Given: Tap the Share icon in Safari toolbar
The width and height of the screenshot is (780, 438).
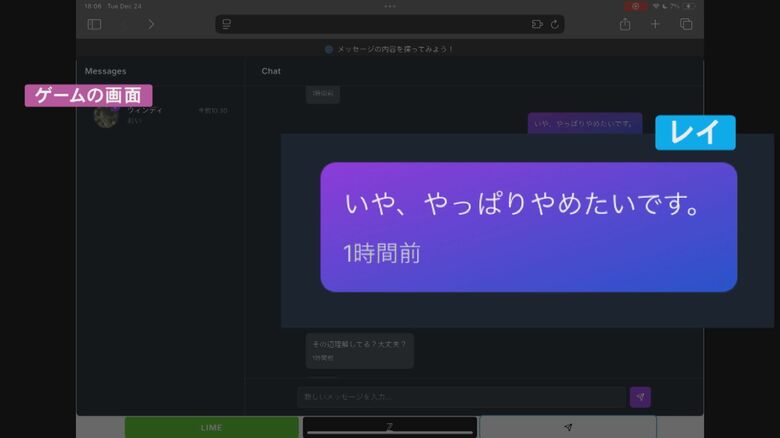Looking at the screenshot, I should [x=625, y=24].
